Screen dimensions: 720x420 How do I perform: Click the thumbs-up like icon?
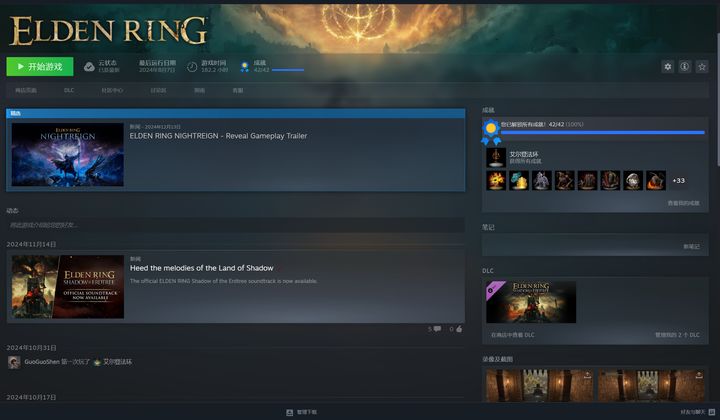pos(459,329)
